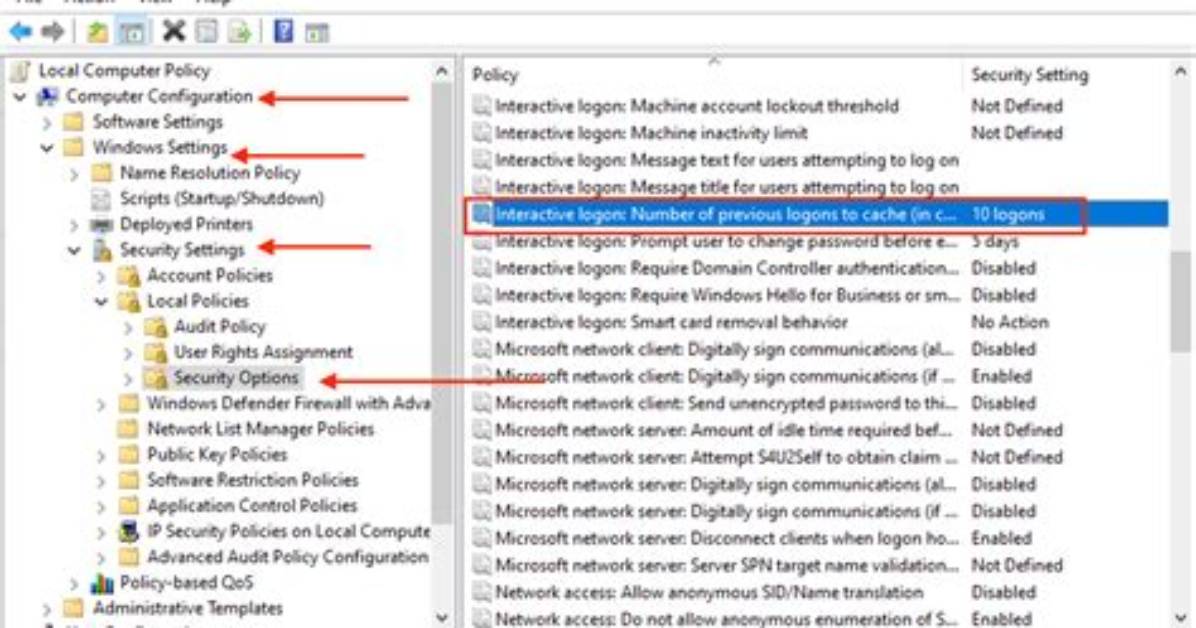
Task: Click icon of Allow anonymous SID/Name translation policy
Action: pos(482,592)
